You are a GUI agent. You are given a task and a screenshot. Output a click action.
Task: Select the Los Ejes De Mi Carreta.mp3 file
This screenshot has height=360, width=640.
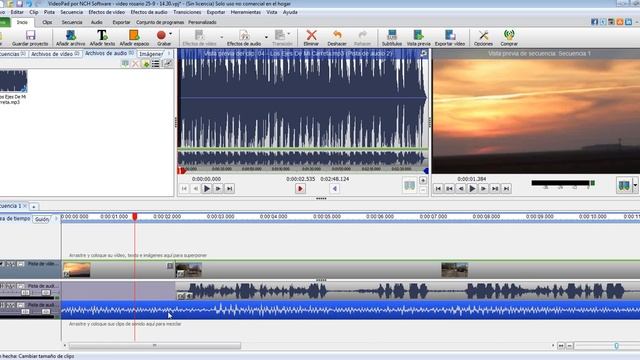tap(13, 87)
